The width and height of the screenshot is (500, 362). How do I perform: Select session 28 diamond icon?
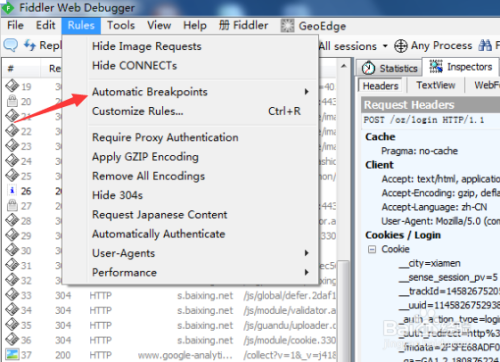[x=12, y=220]
